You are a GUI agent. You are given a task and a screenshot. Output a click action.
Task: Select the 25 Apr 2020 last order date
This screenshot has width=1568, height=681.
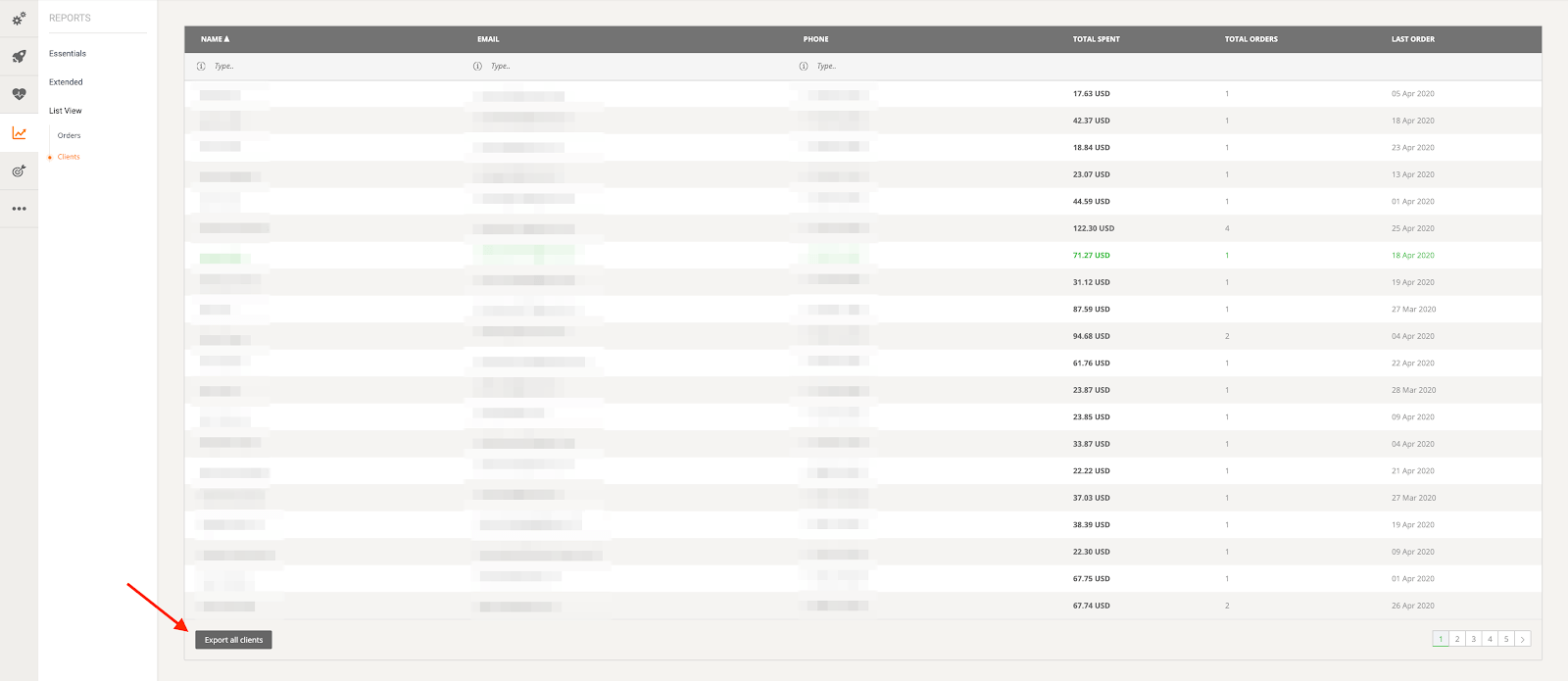1412,228
